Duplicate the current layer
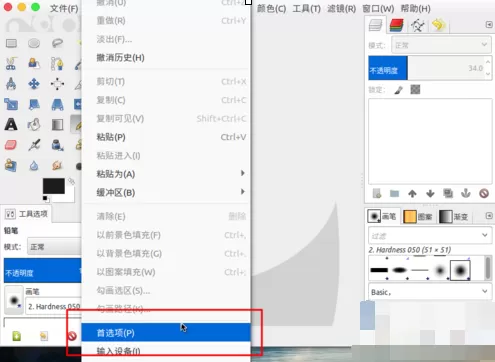Viewport: 495px width, 362px height. coord(448,193)
